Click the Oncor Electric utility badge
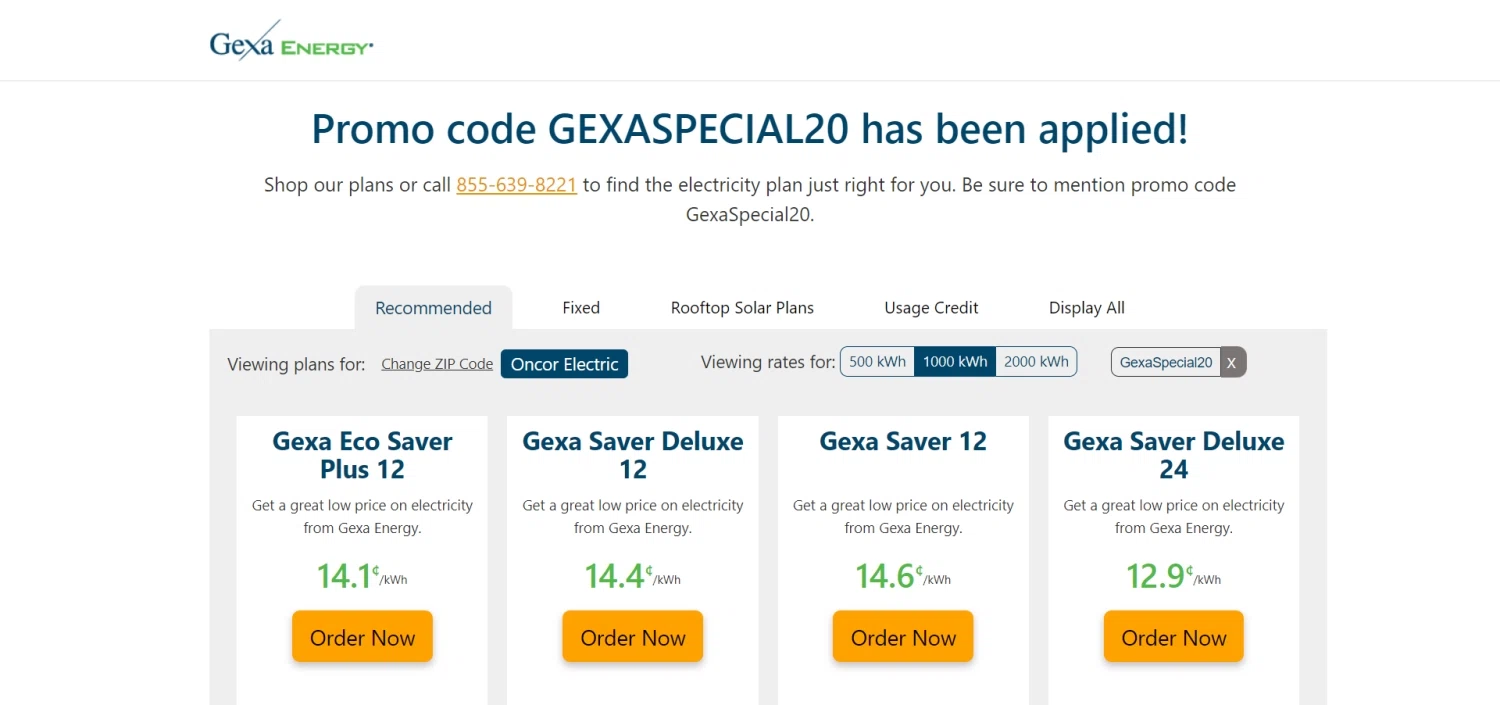The width and height of the screenshot is (1500, 705). [x=564, y=364]
